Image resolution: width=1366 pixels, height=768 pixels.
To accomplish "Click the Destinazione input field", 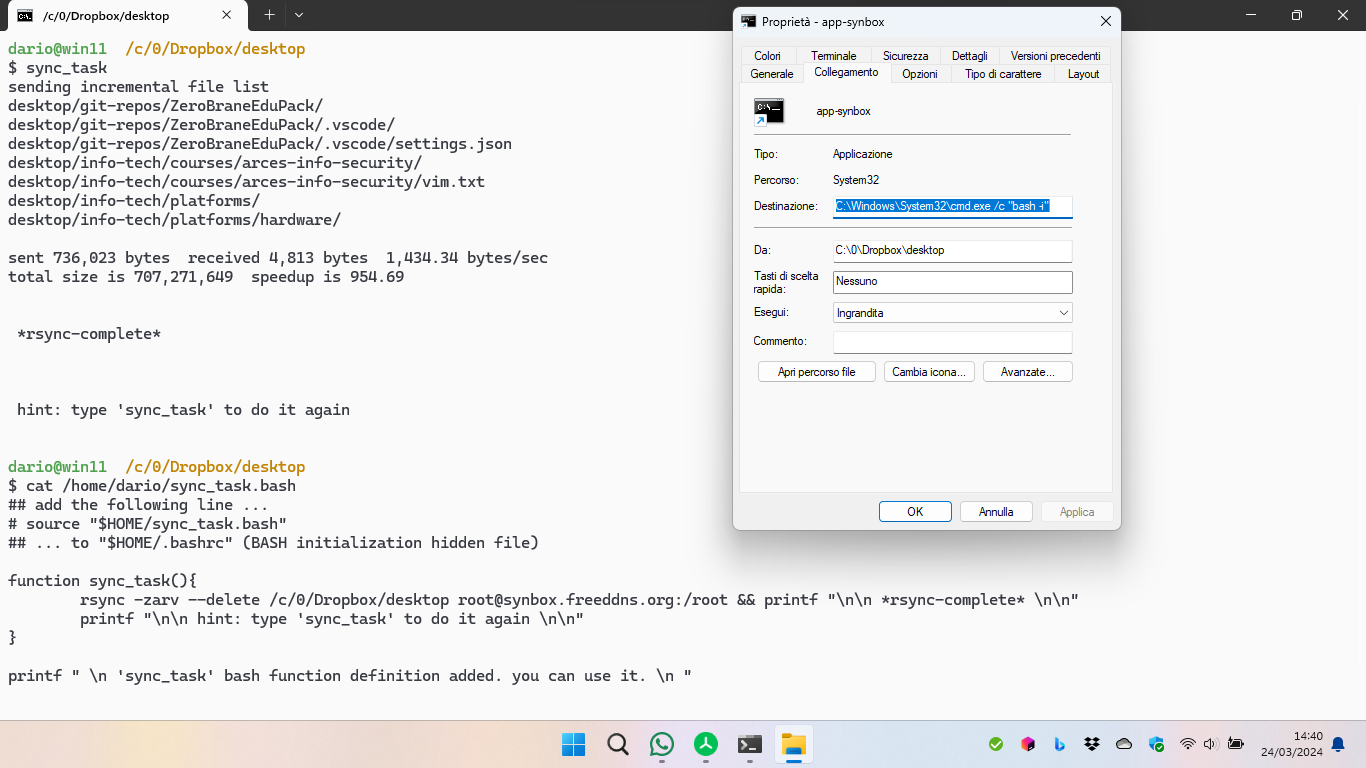I will click(x=953, y=207).
